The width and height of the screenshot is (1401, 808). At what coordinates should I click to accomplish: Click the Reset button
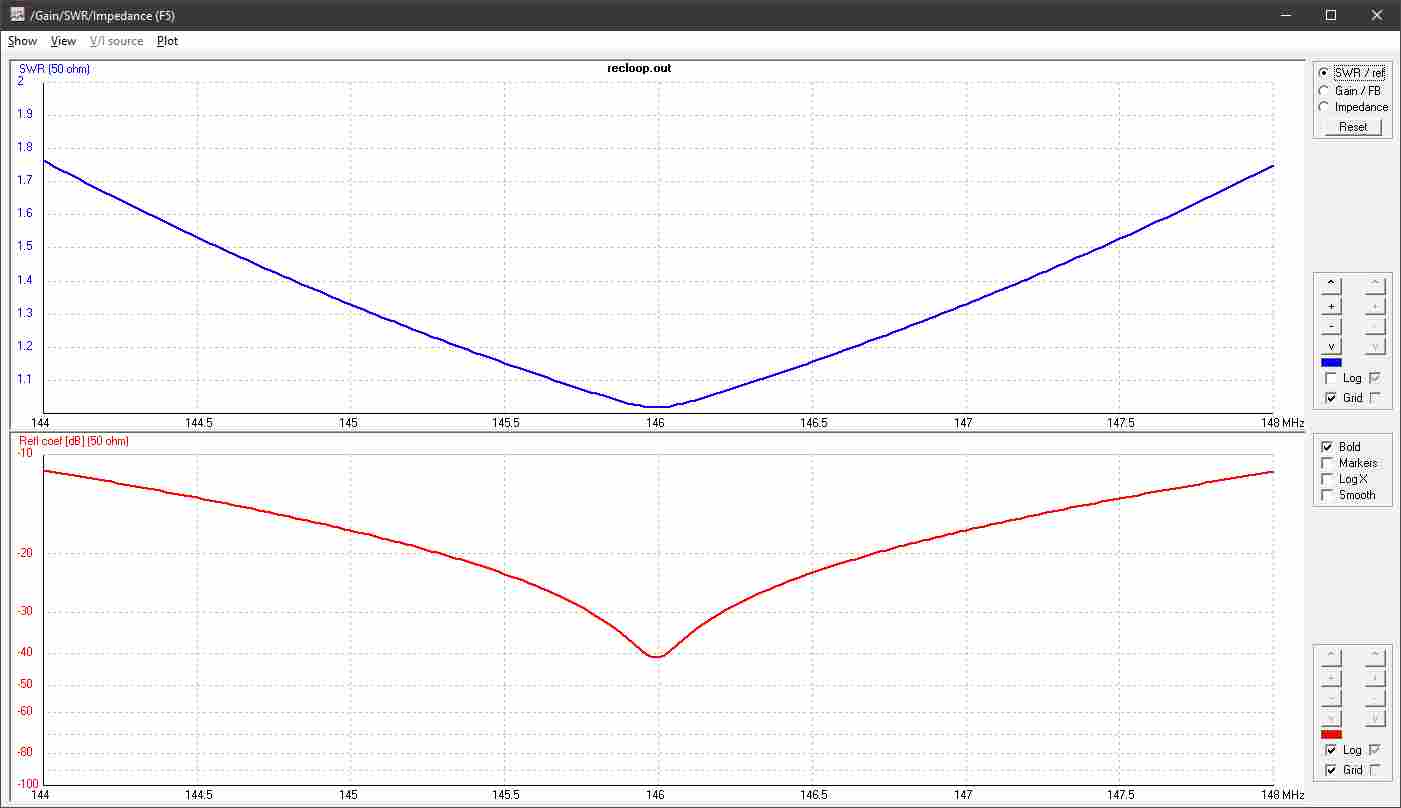pos(1352,127)
